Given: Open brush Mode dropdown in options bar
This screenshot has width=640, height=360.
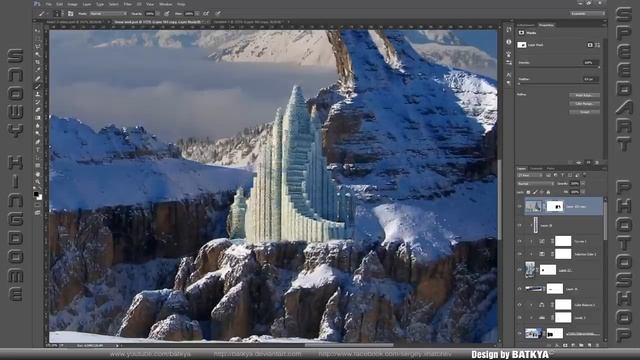Looking at the screenshot, I should pyautogui.click(x=108, y=13).
